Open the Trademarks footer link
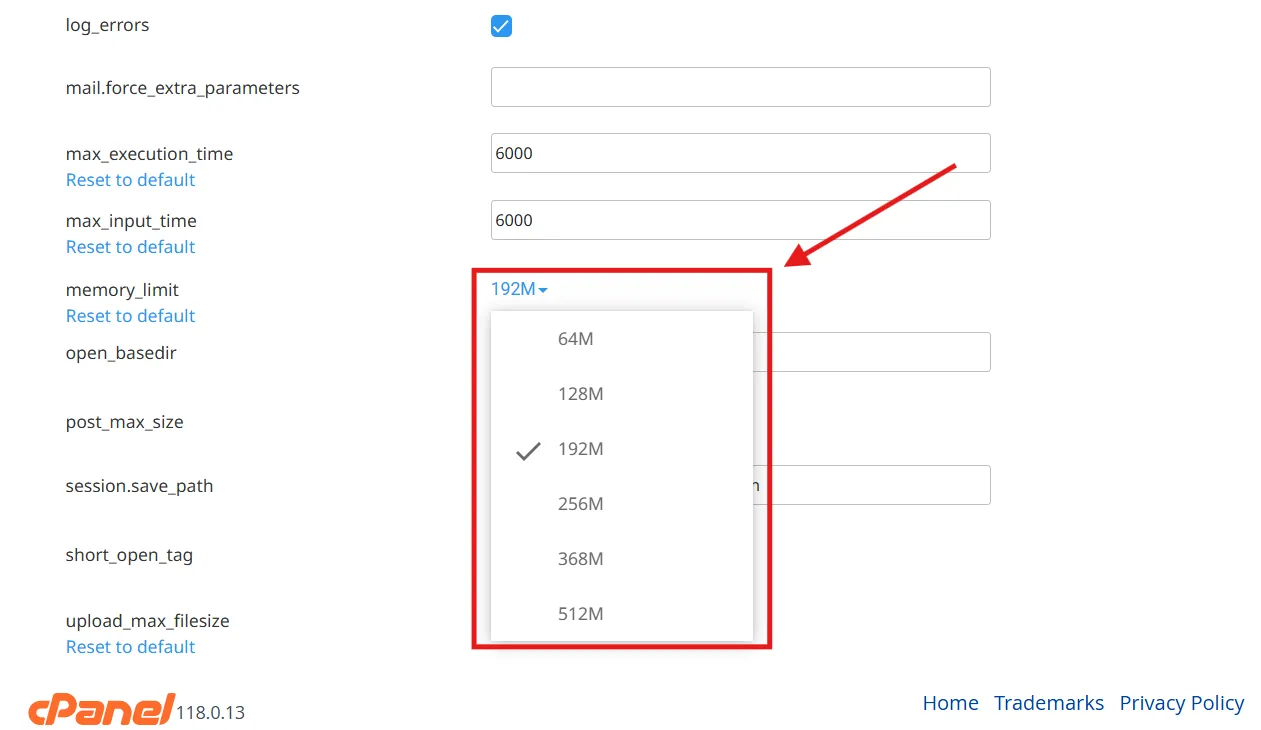The image size is (1261, 730). 1049,703
